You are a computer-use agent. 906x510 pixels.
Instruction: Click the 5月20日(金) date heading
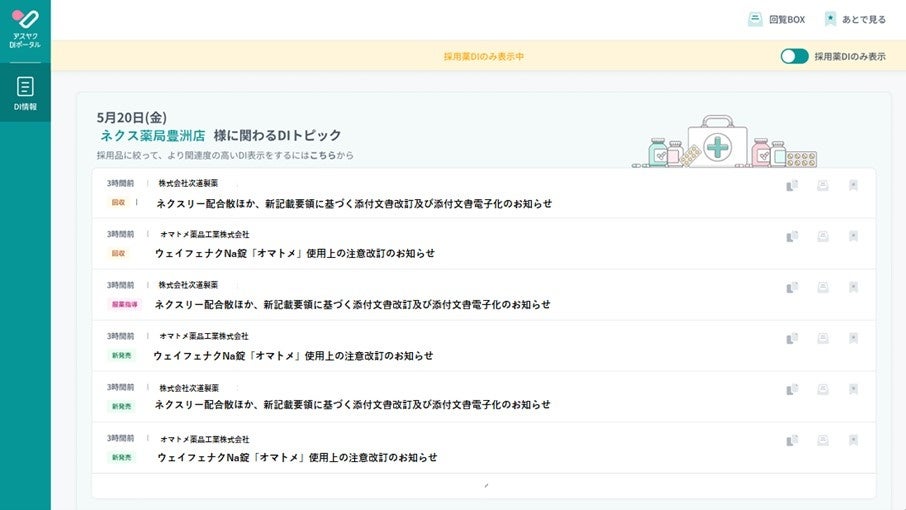[132, 118]
